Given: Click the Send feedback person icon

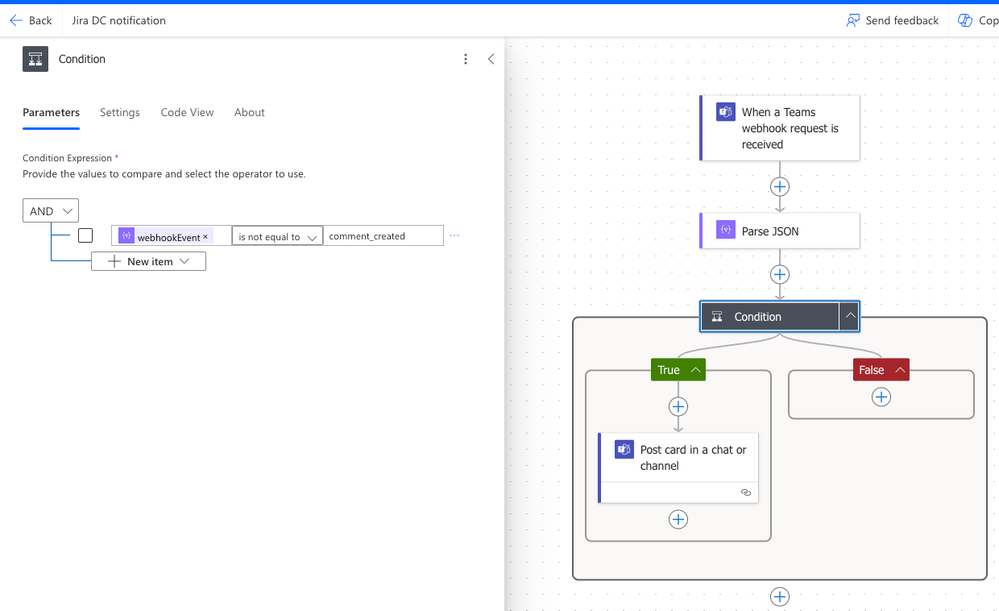Looking at the screenshot, I should pos(852,20).
